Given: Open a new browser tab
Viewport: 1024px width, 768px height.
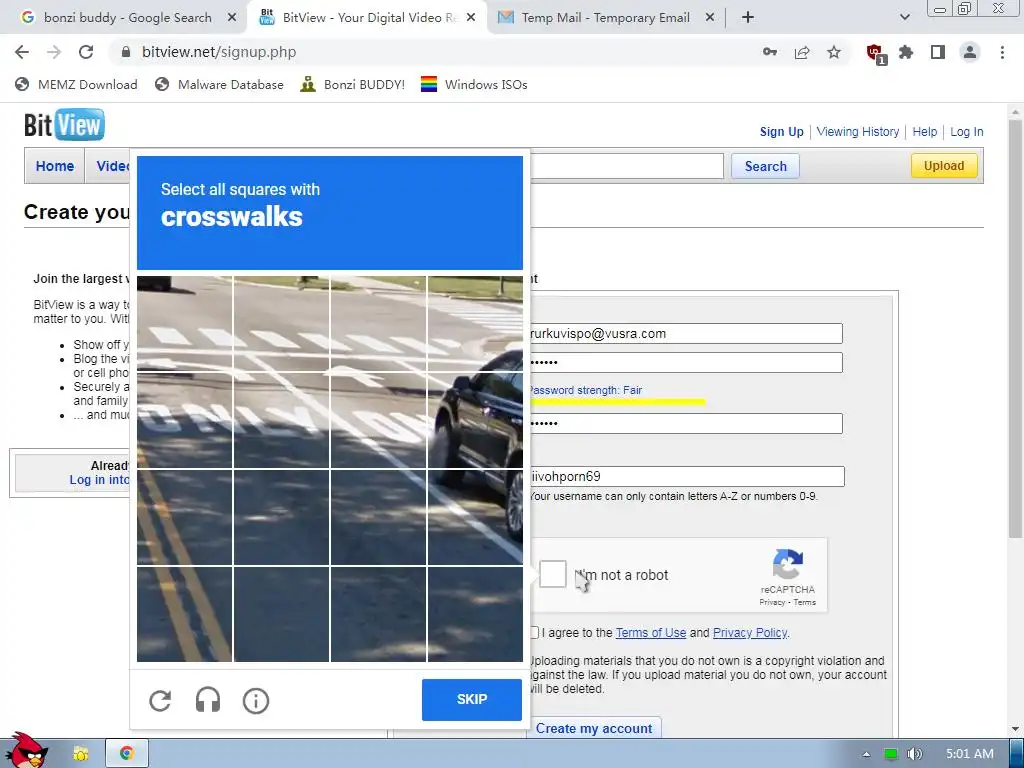Looking at the screenshot, I should pos(748,18).
